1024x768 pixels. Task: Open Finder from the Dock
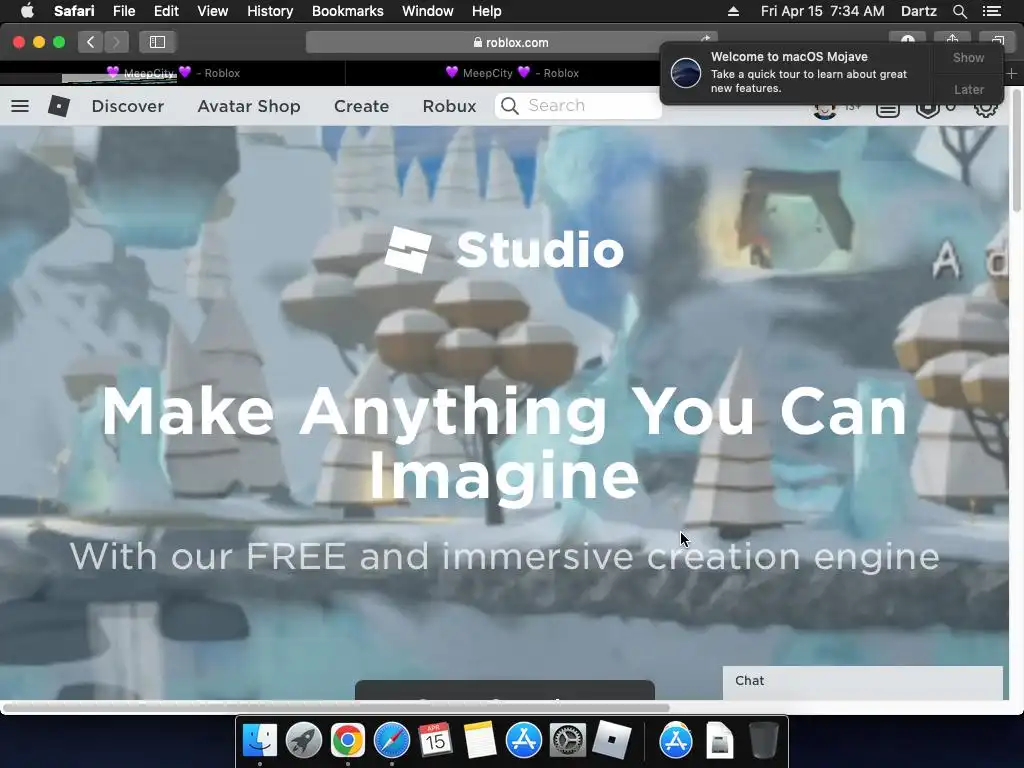pyautogui.click(x=260, y=740)
